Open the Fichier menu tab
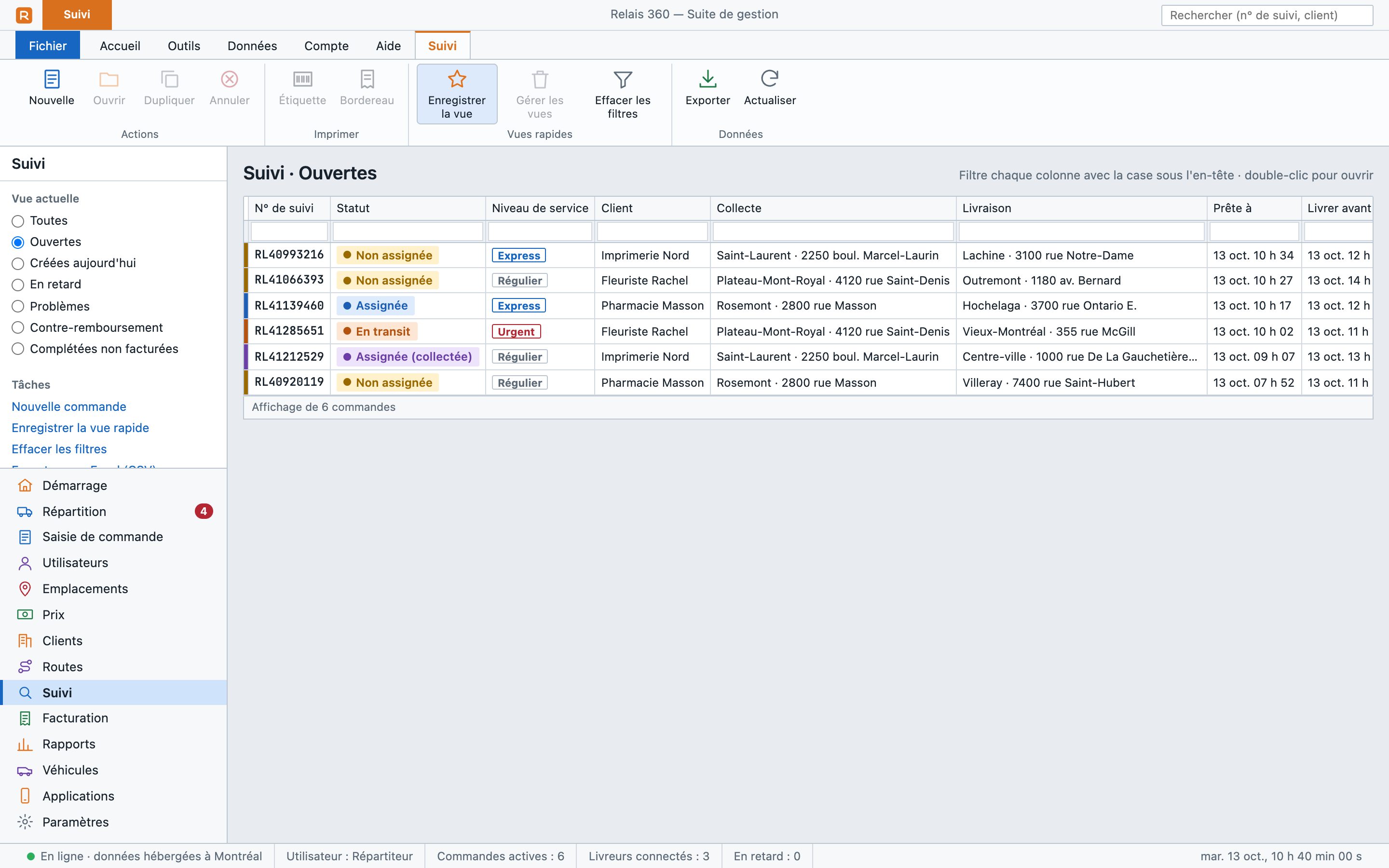Image resolution: width=1389 pixels, height=868 pixels. point(48,46)
